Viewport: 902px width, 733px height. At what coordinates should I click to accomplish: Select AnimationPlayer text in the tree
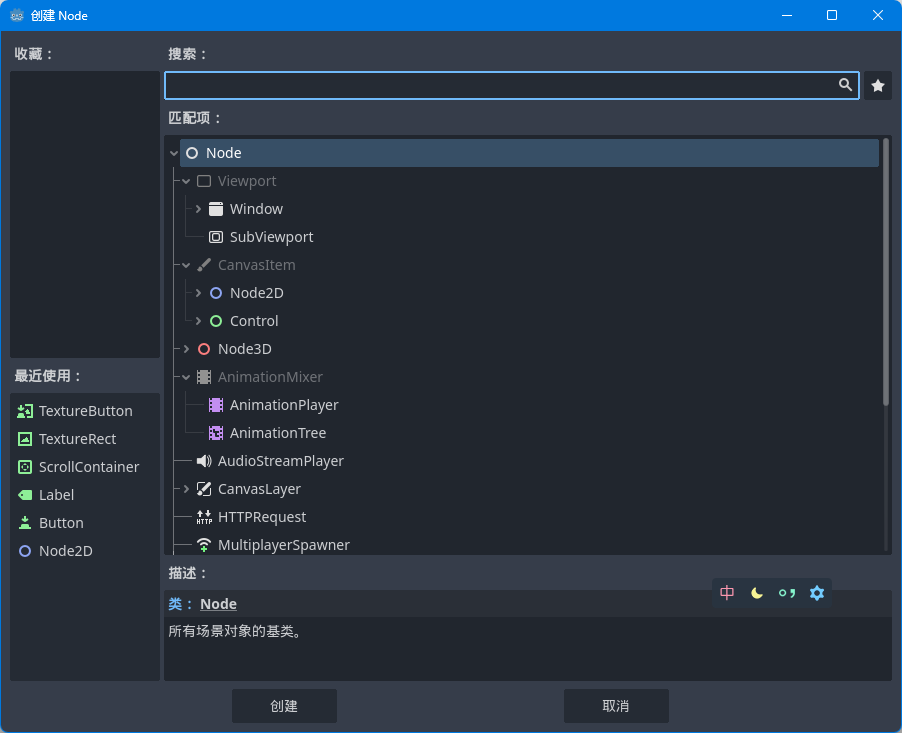tap(284, 405)
